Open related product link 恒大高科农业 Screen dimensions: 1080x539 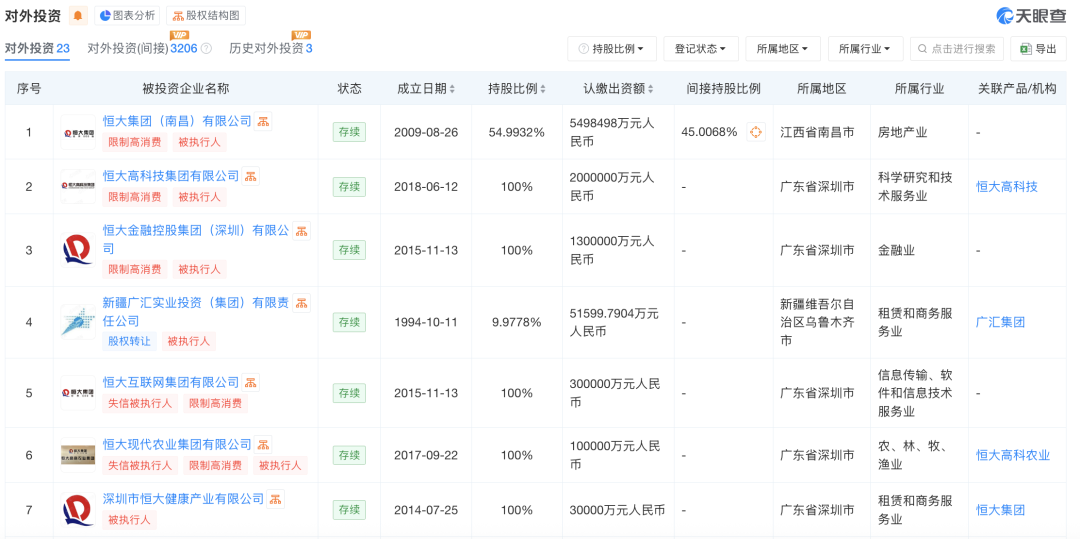coord(1012,455)
